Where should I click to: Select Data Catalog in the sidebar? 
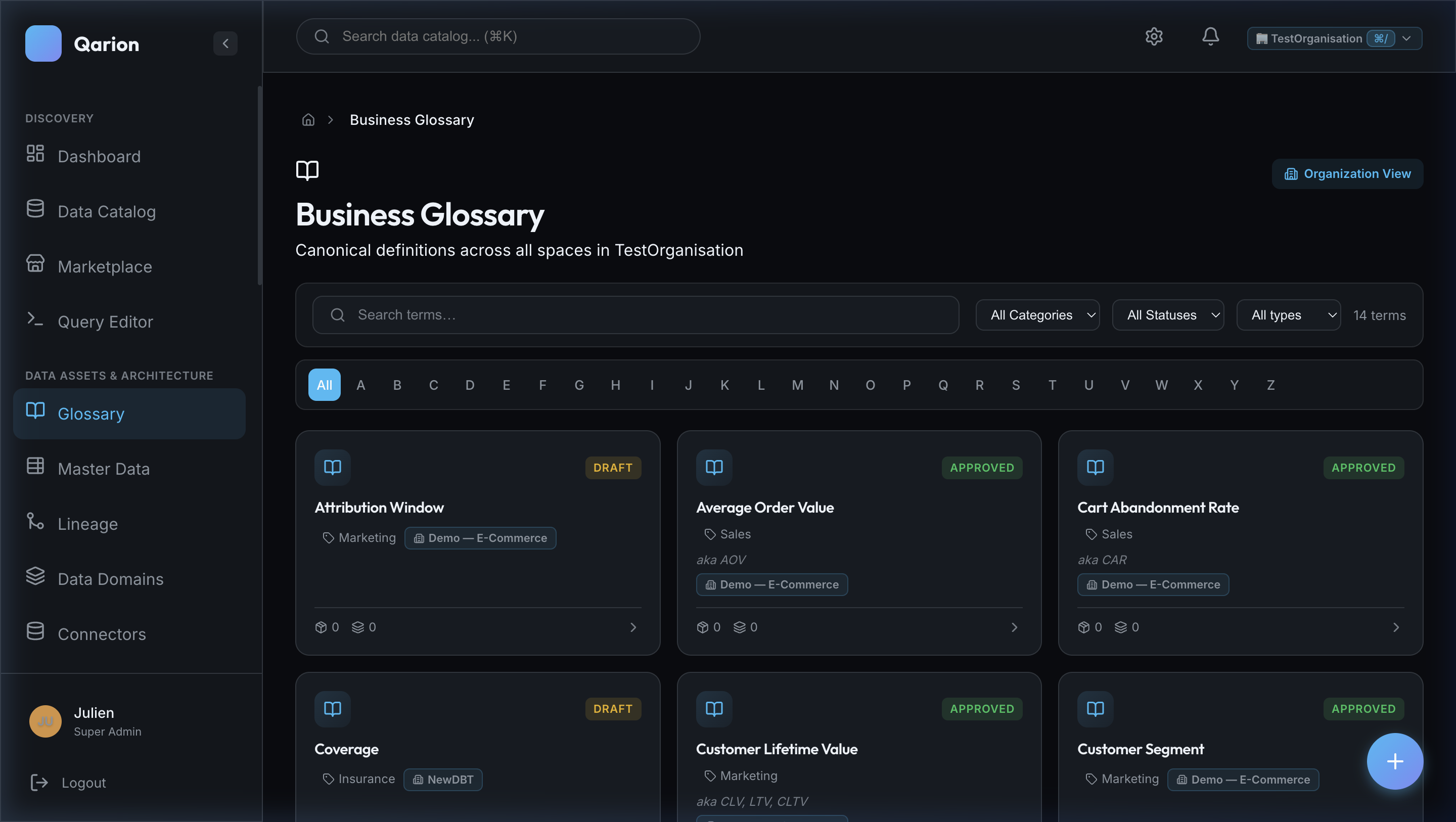(107, 211)
